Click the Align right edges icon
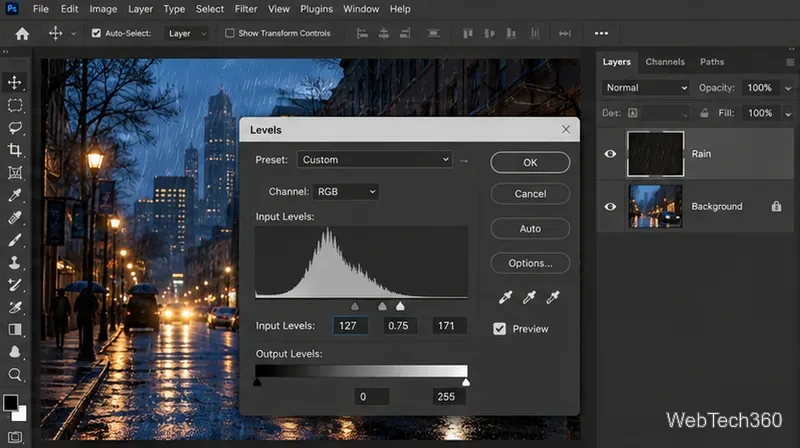800x448 pixels. point(405,34)
